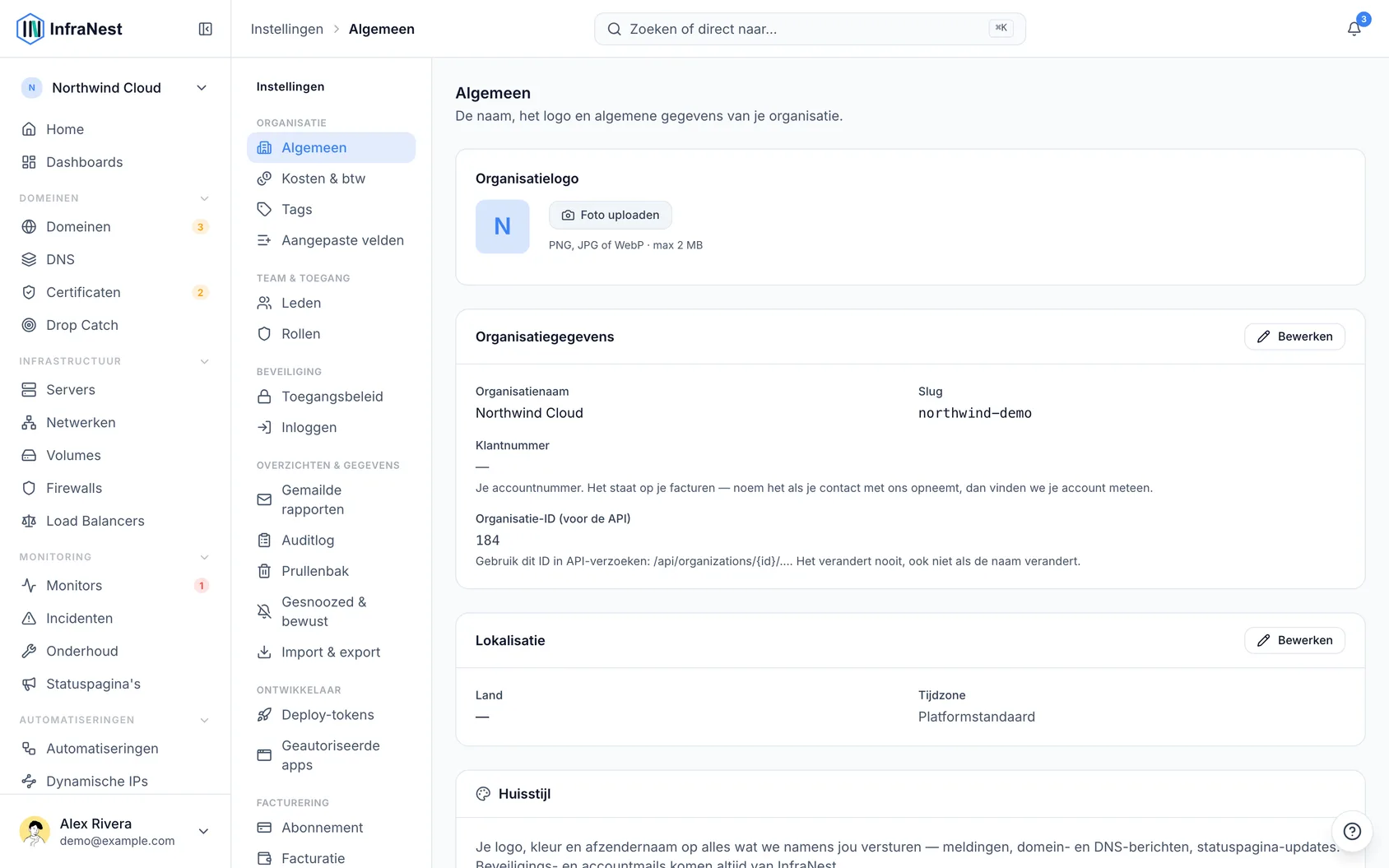Select Tags settings

click(331, 209)
